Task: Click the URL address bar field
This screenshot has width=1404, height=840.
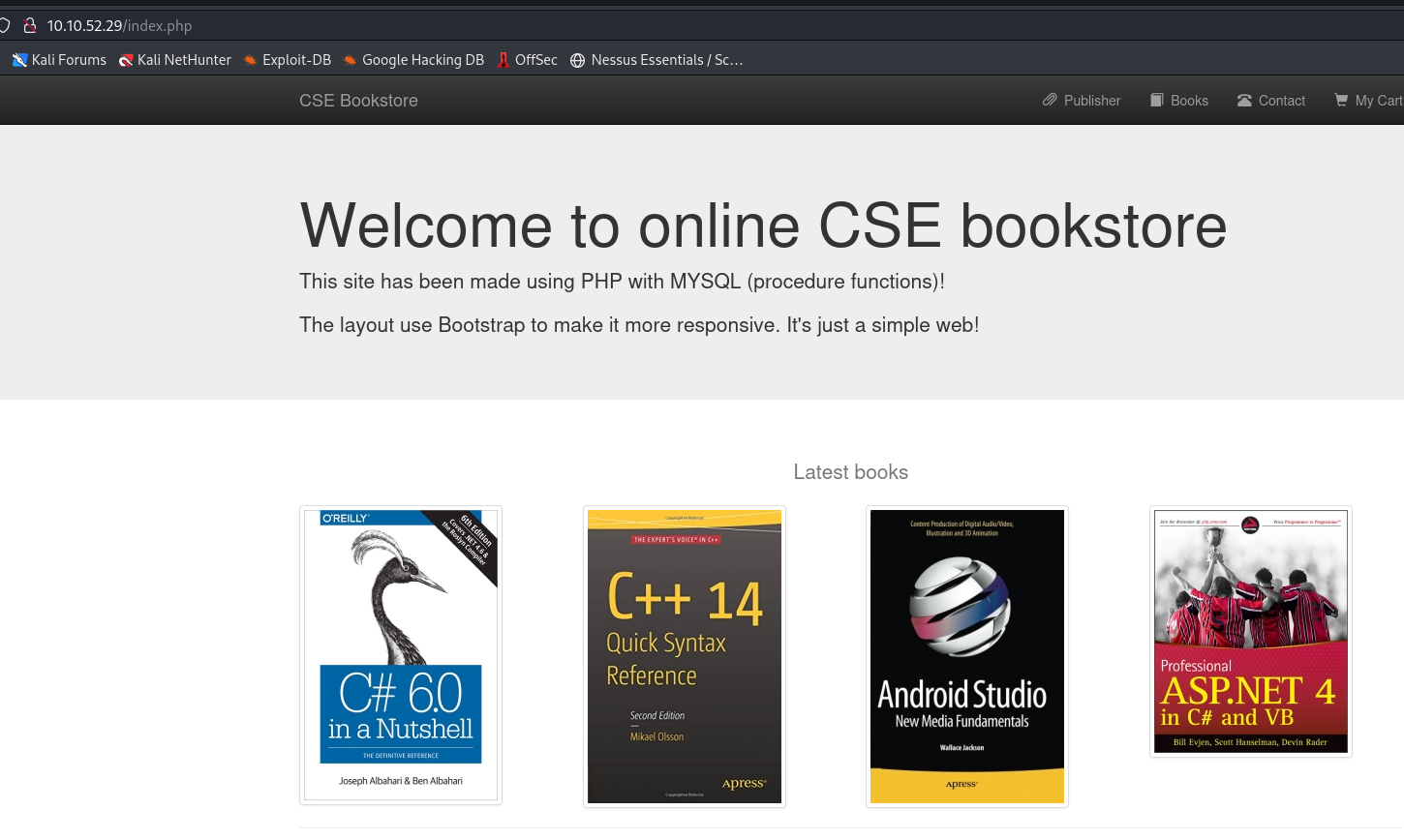Action: click(x=581, y=26)
